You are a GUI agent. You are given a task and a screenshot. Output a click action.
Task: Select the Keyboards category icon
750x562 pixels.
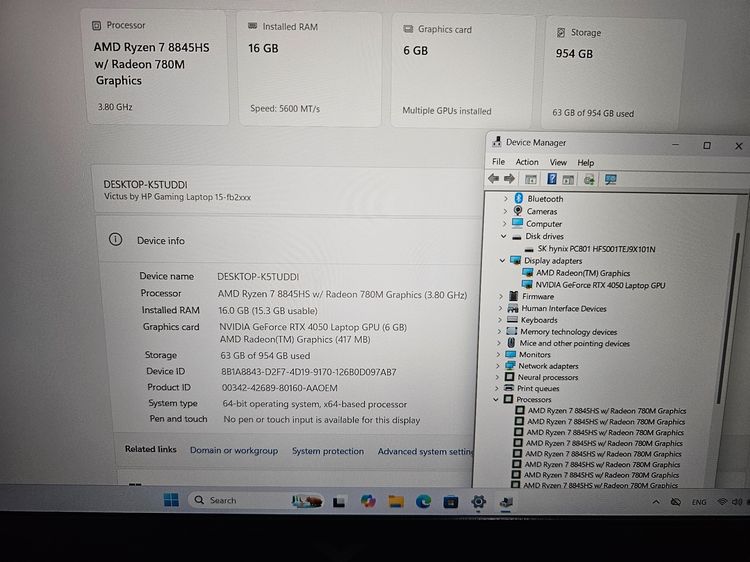pos(512,320)
